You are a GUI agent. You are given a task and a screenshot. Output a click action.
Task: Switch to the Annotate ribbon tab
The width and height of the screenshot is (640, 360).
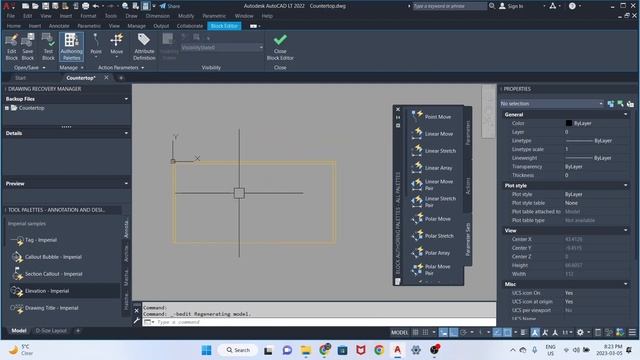[59, 26]
